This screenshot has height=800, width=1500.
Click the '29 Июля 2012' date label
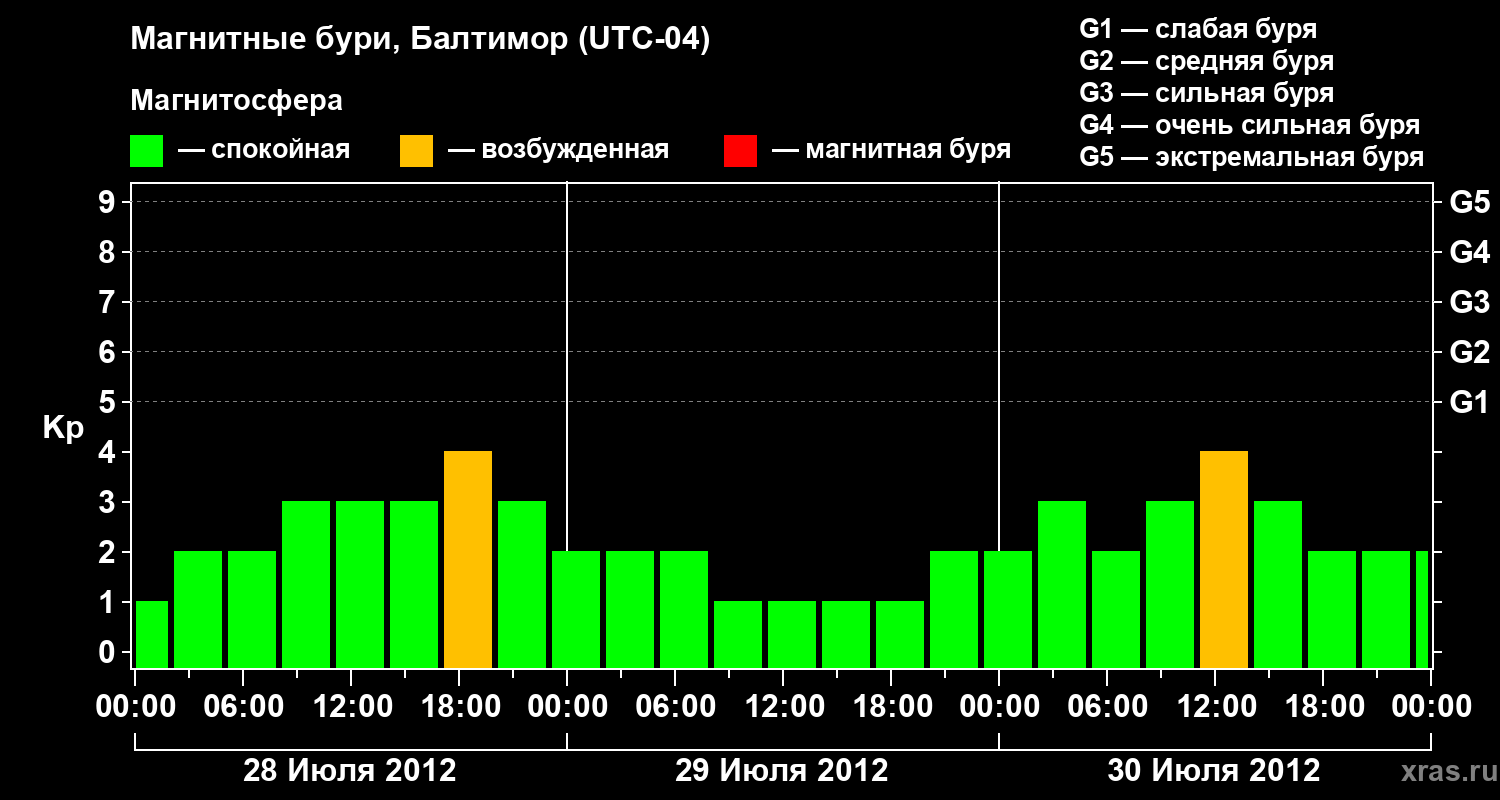(782, 771)
